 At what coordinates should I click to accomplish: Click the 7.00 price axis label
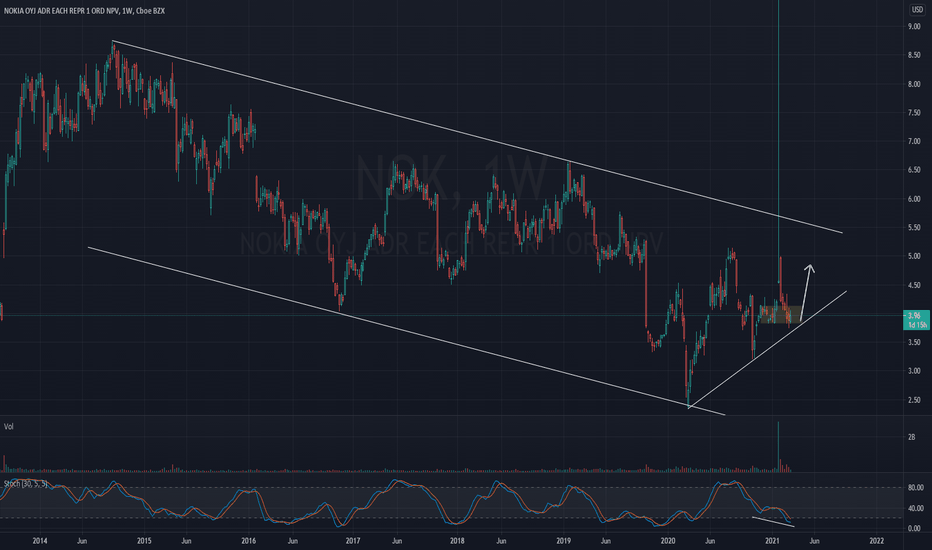914,142
